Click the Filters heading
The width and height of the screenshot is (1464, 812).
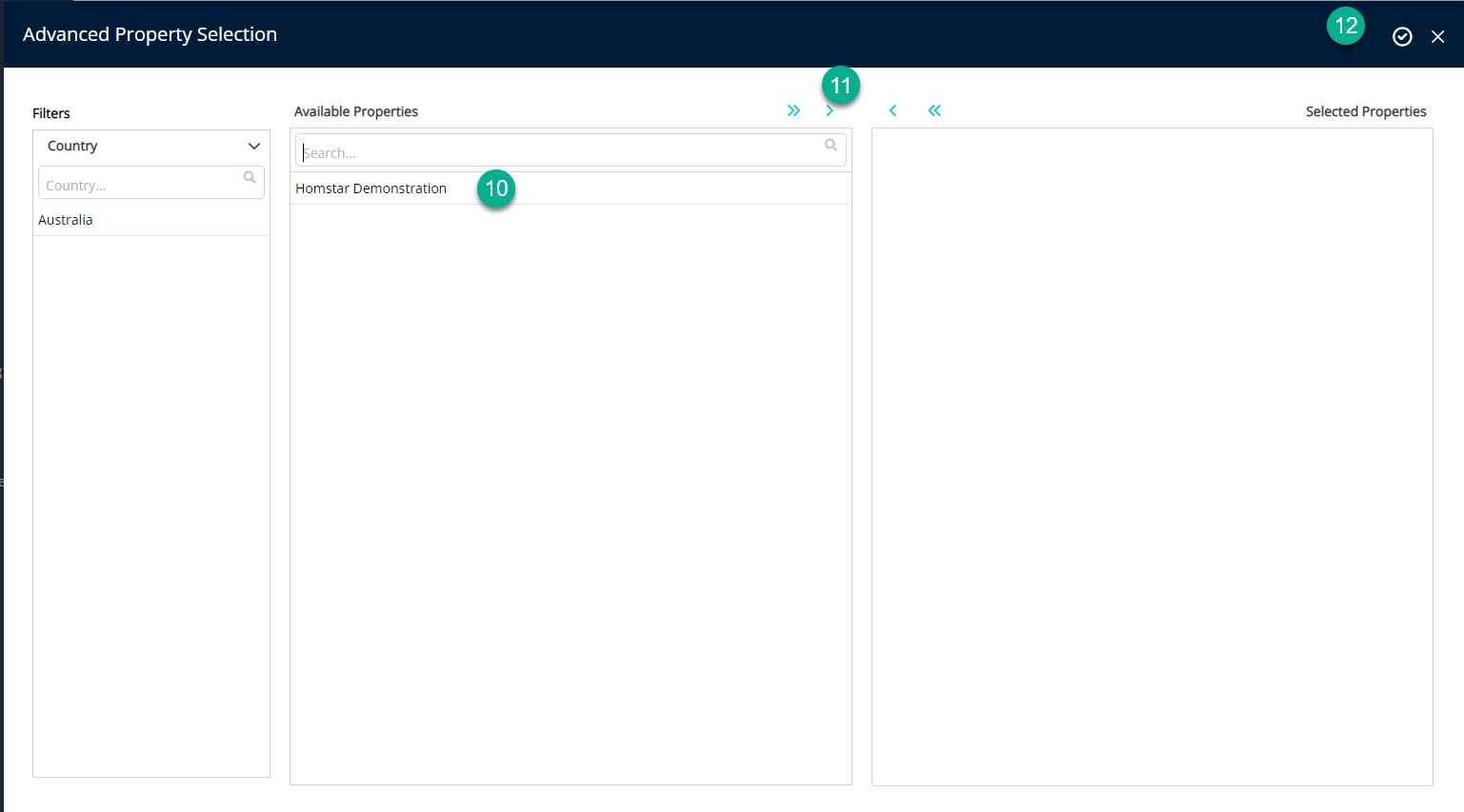tap(51, 113)
